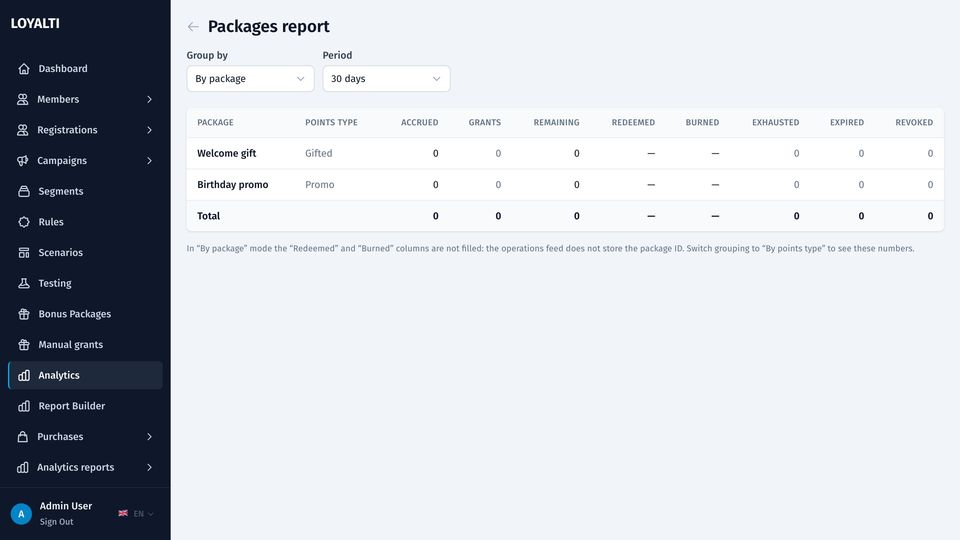The image size is (960, 540).
Task: Open Report Builder in the sidebar
Action: point(85,406)
